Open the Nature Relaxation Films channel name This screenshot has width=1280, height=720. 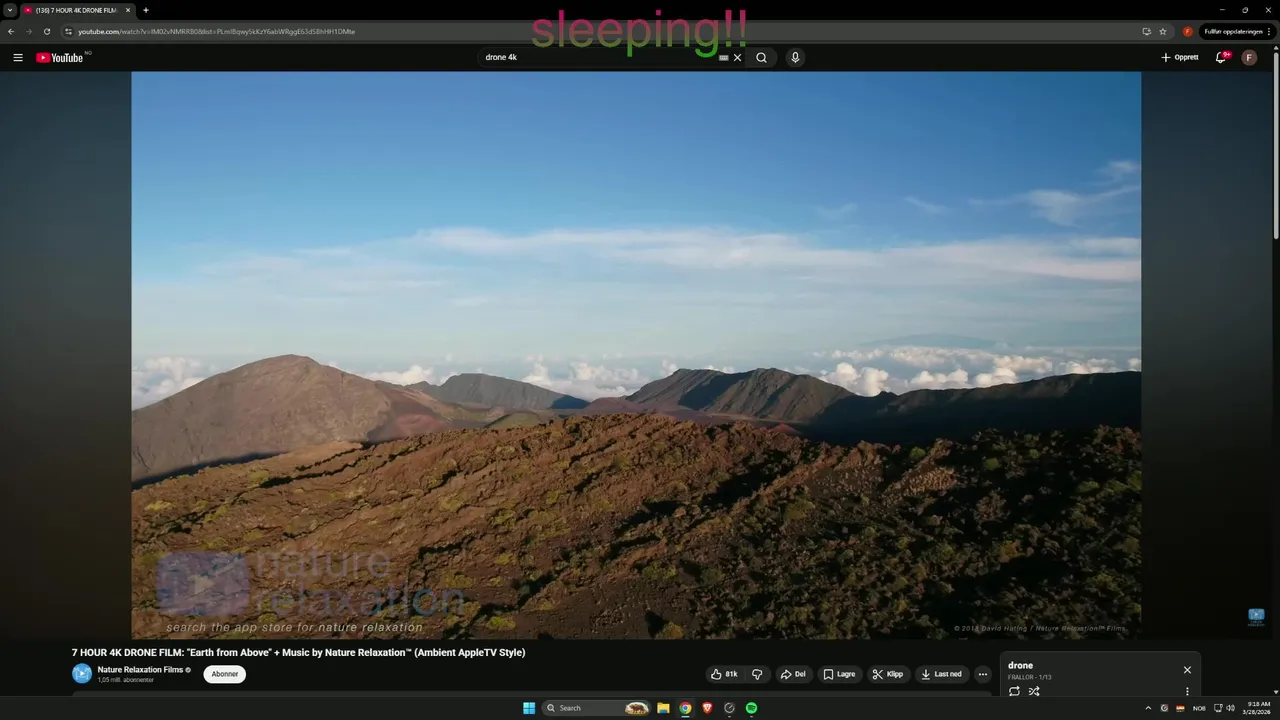coord(140,670)
